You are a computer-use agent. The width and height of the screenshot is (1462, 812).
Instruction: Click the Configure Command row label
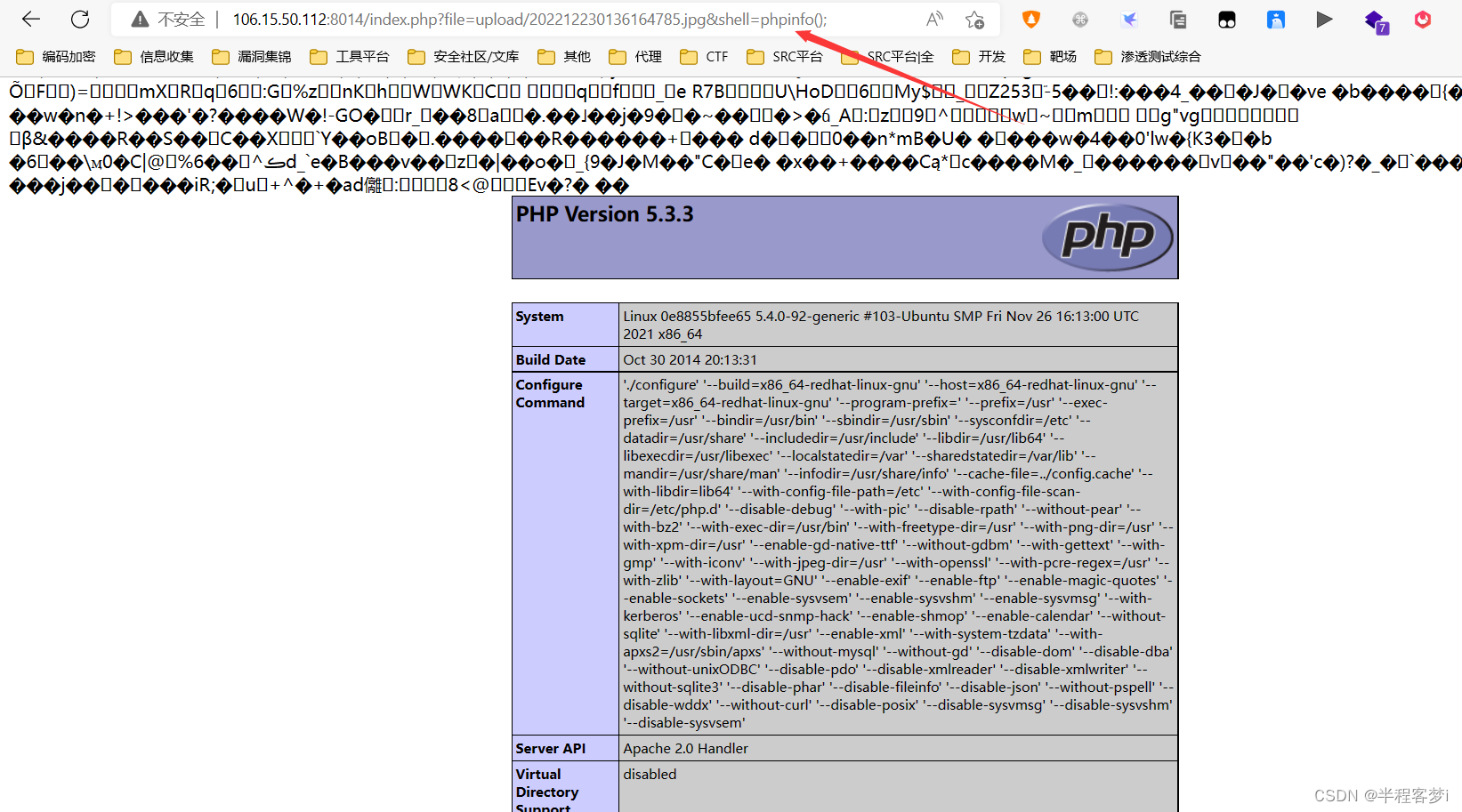pyautogui.click(x=550, y=394)
